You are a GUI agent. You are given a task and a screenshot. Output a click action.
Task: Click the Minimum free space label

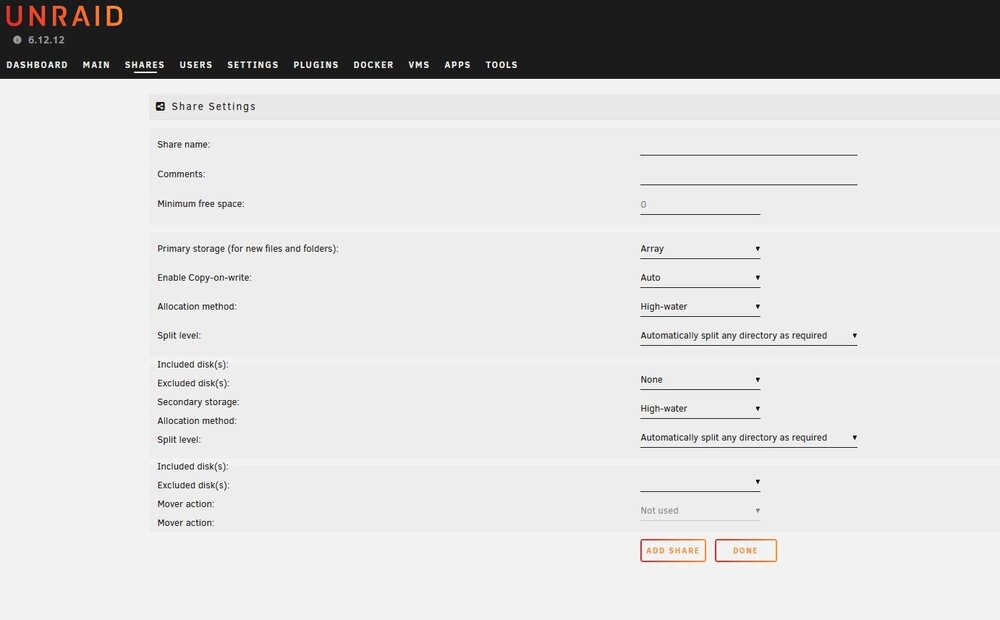pos(200,204)
